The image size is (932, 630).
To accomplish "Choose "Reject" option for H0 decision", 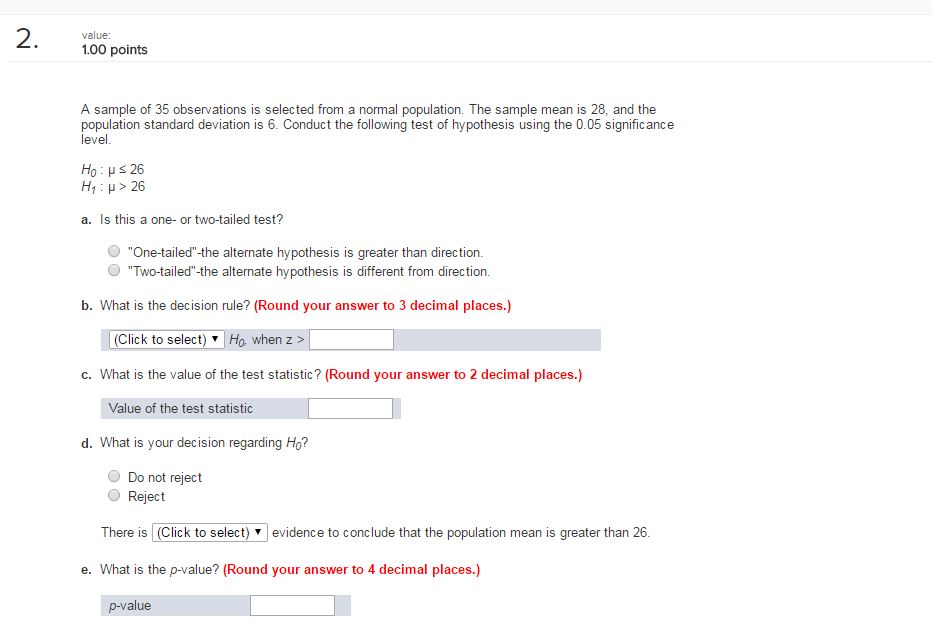I will coord(114,496).
